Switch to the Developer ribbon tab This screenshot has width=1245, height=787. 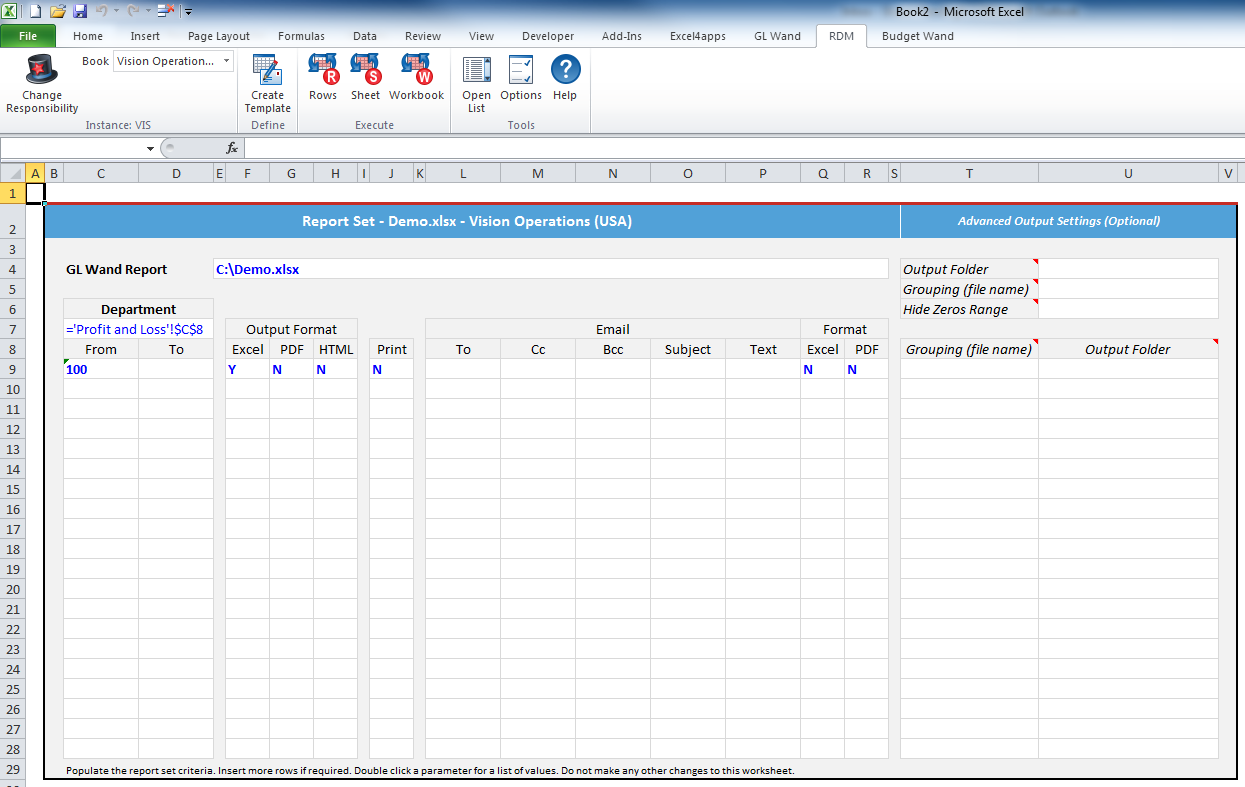(548, 36)
